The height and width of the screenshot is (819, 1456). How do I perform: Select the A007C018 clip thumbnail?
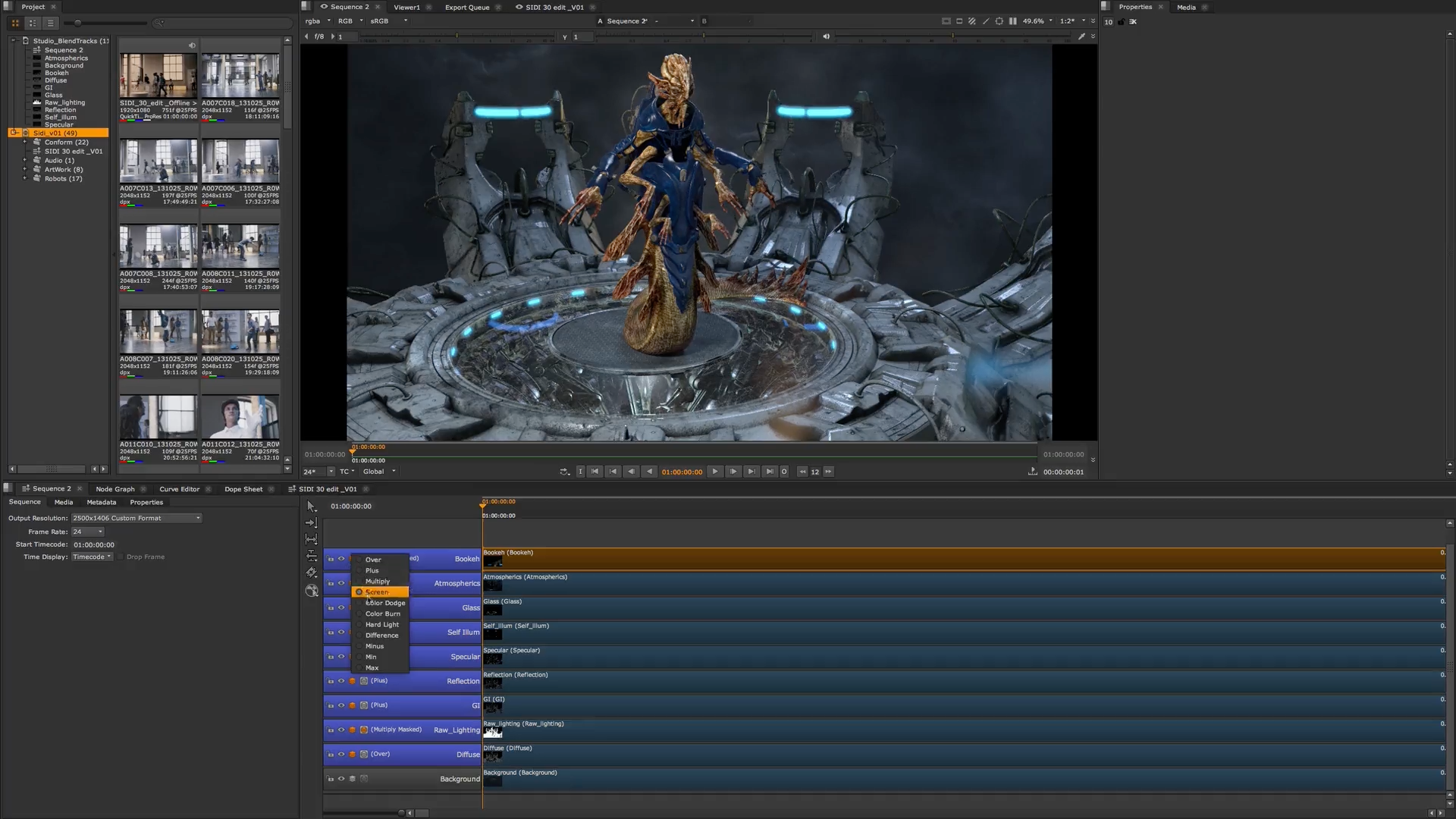[240, 75]
